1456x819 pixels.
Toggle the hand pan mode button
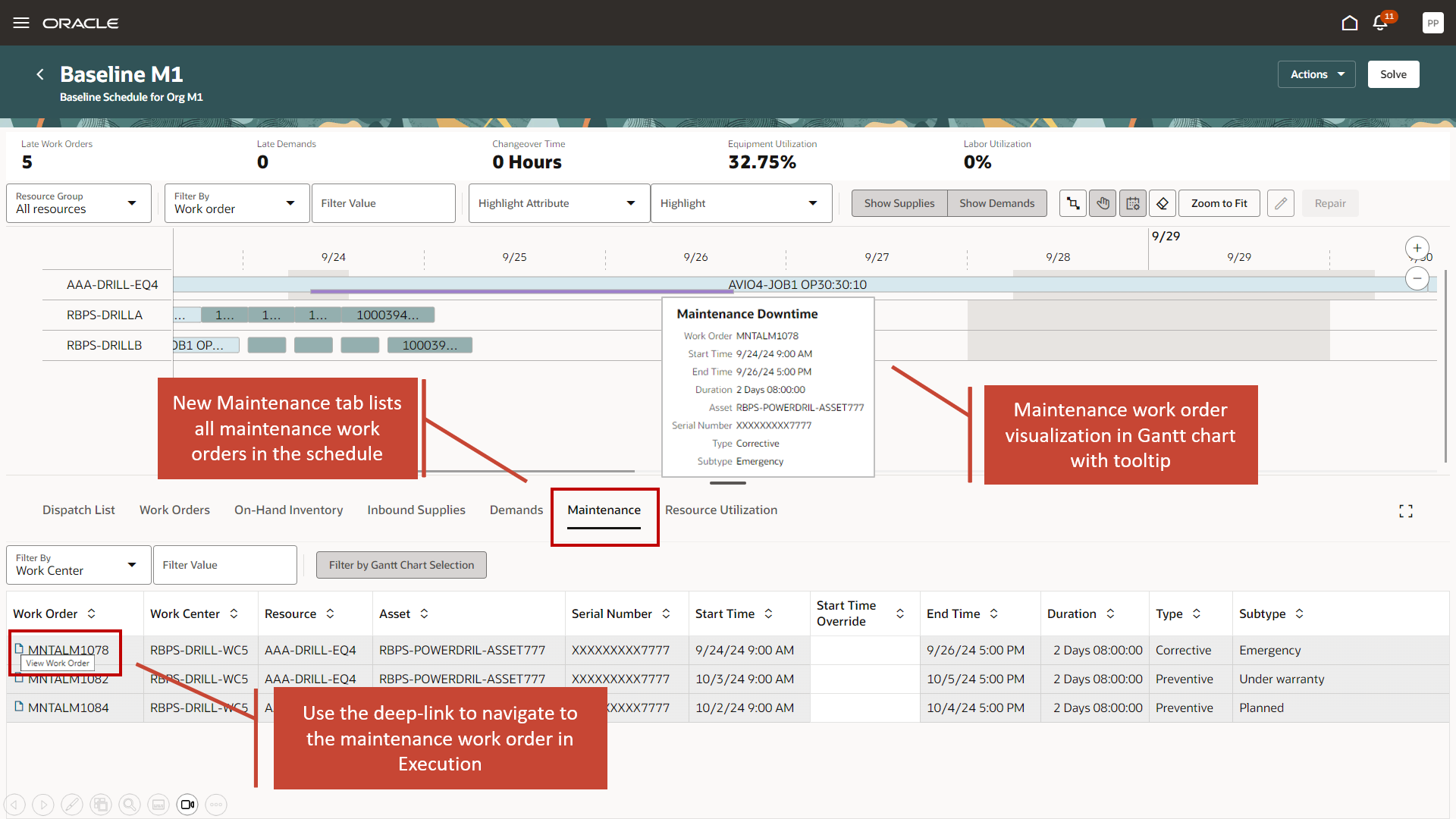point(1103,203)
